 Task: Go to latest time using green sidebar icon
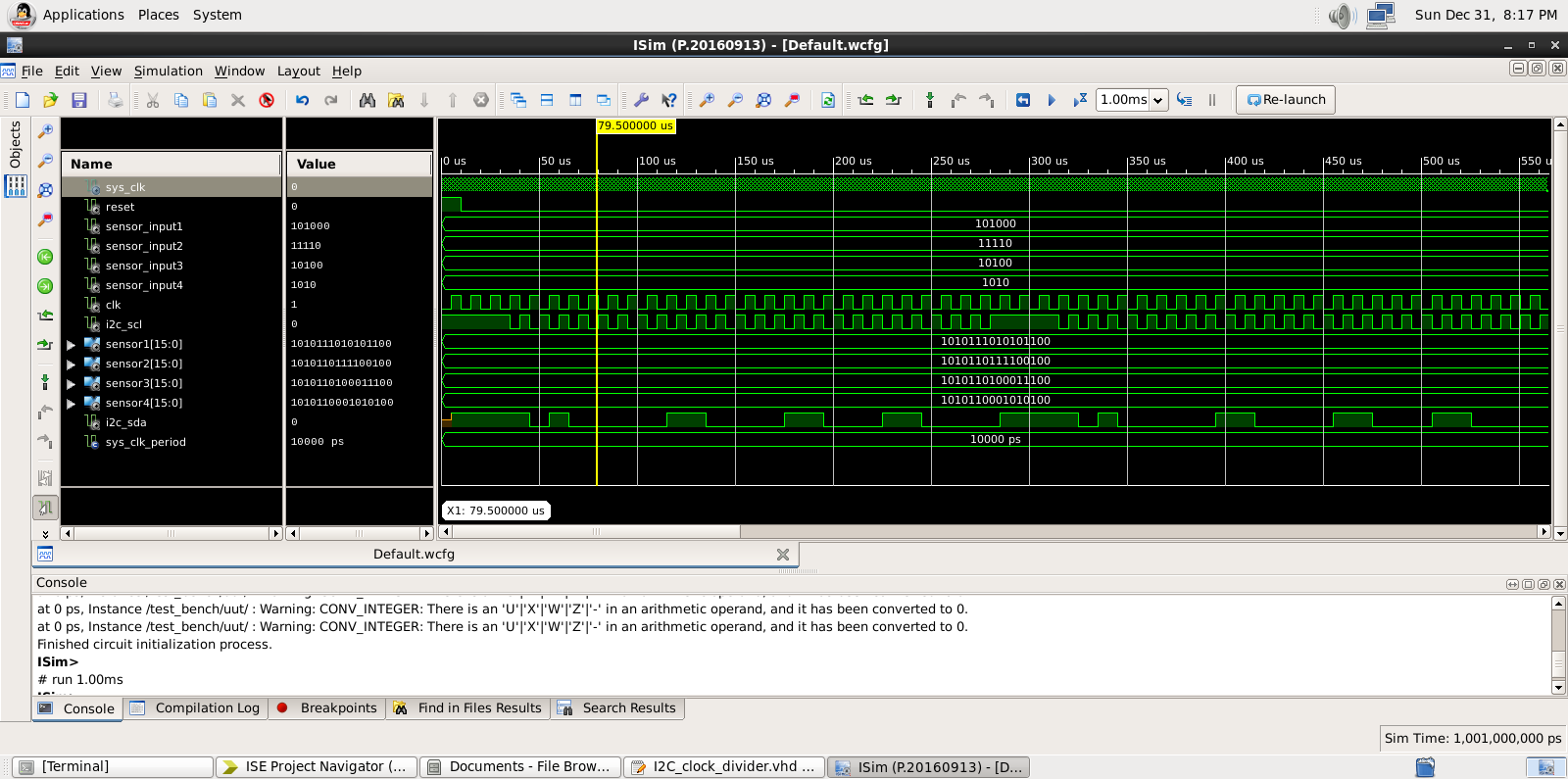[x=45, y=286]
